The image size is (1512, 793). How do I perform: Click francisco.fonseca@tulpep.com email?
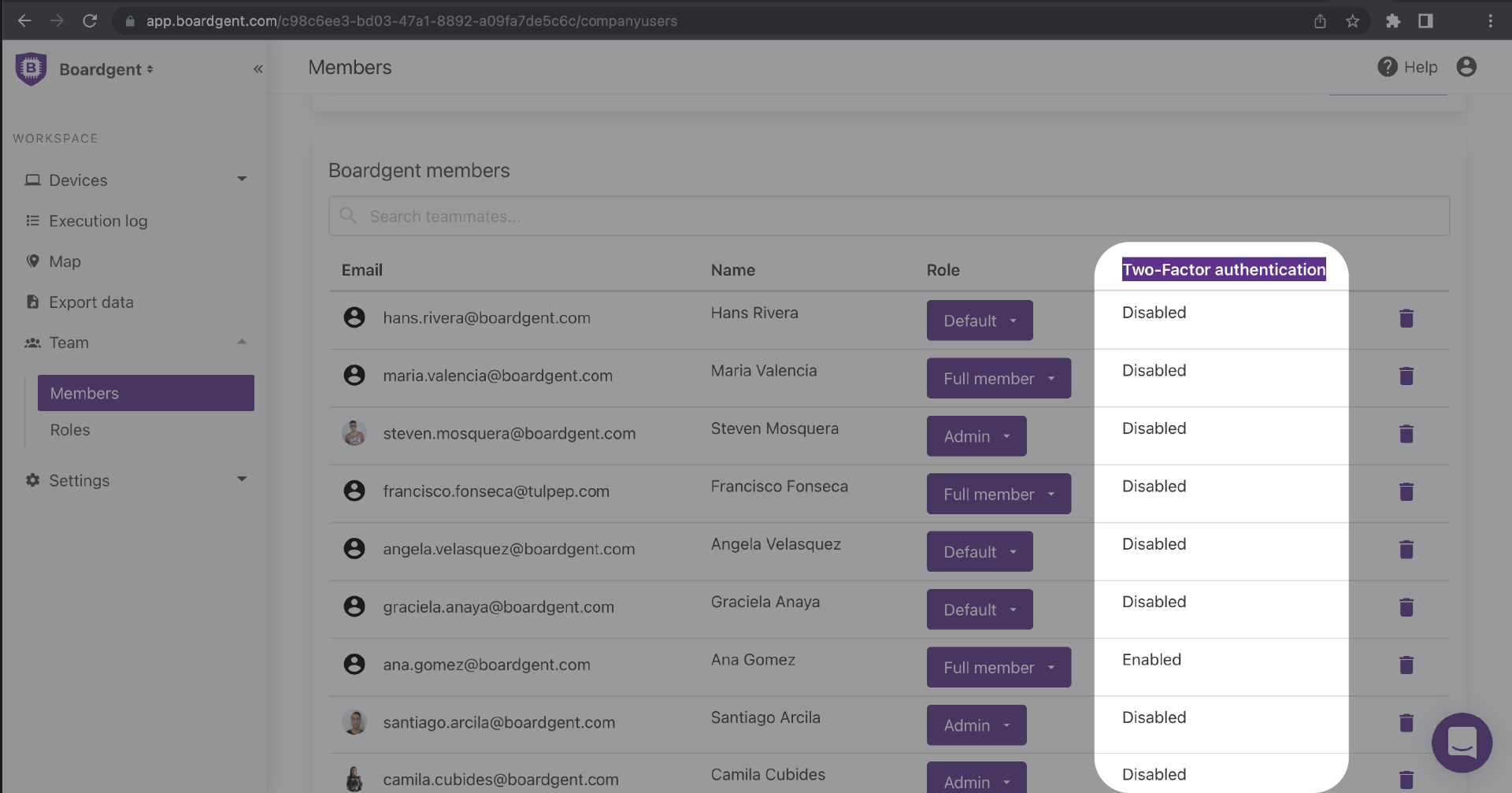pos(496,491)
